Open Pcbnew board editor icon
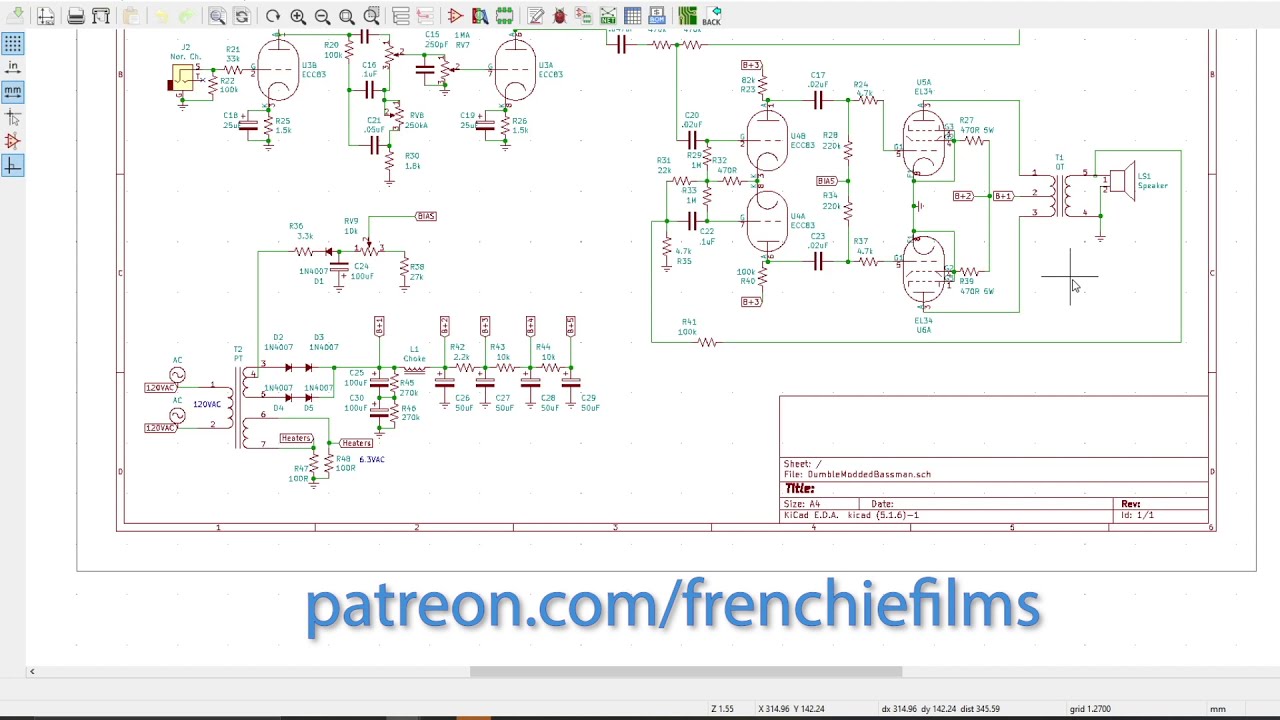Image resolution: width=1280 pixels, height=720 pixels. 687,16
